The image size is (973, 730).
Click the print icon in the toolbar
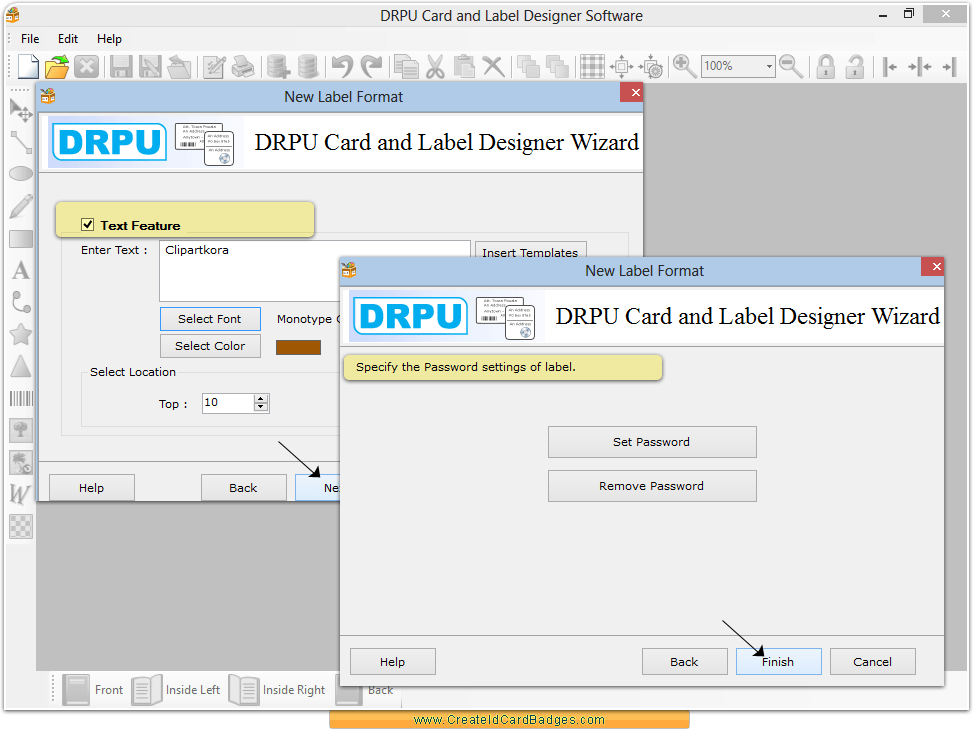click(243, 66)
